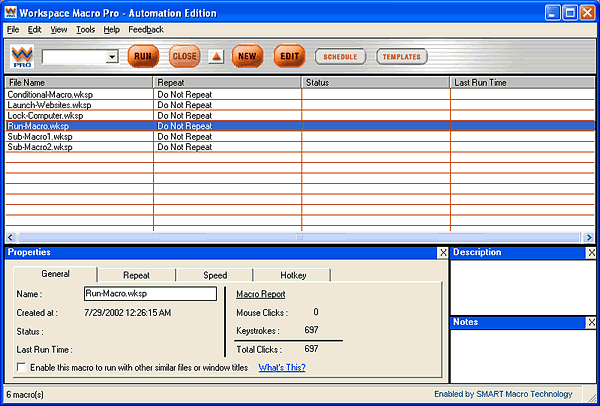Switch to the Repeat tab
This screenshot has width=600, height=406.
[137, 275]
